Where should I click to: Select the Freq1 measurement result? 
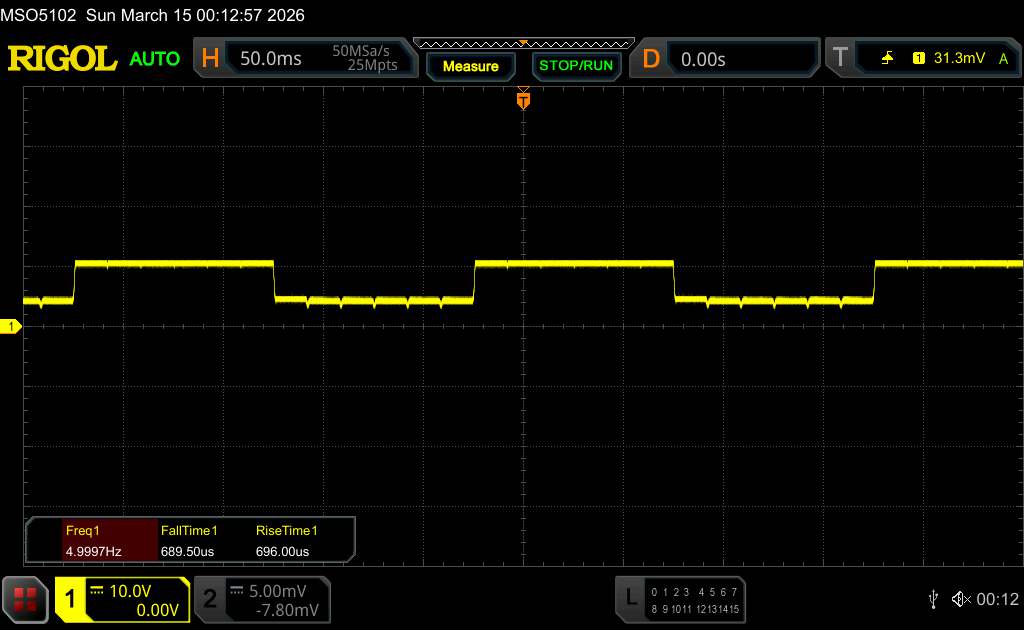click(x=92, y=541)
